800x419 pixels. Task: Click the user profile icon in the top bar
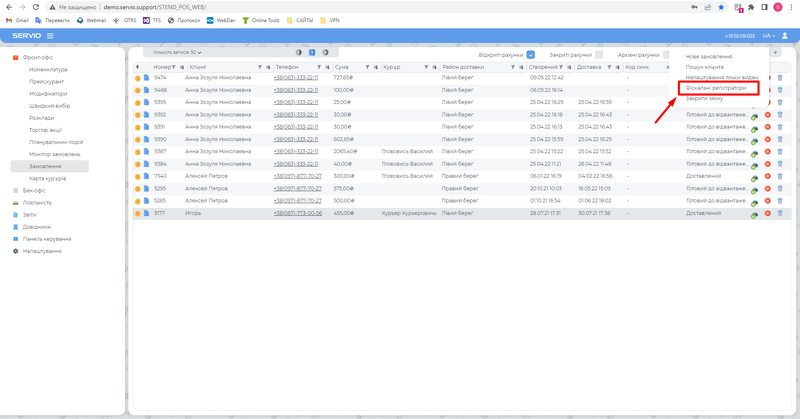coord(785,36)
